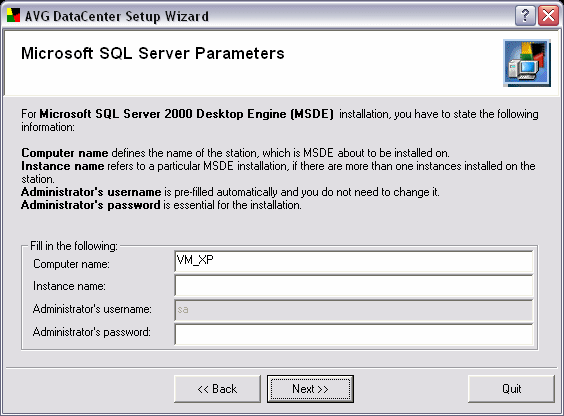Click the 'Administrator's password:' label
Screen dimensions: 564x416
click(x=92, y=332)
